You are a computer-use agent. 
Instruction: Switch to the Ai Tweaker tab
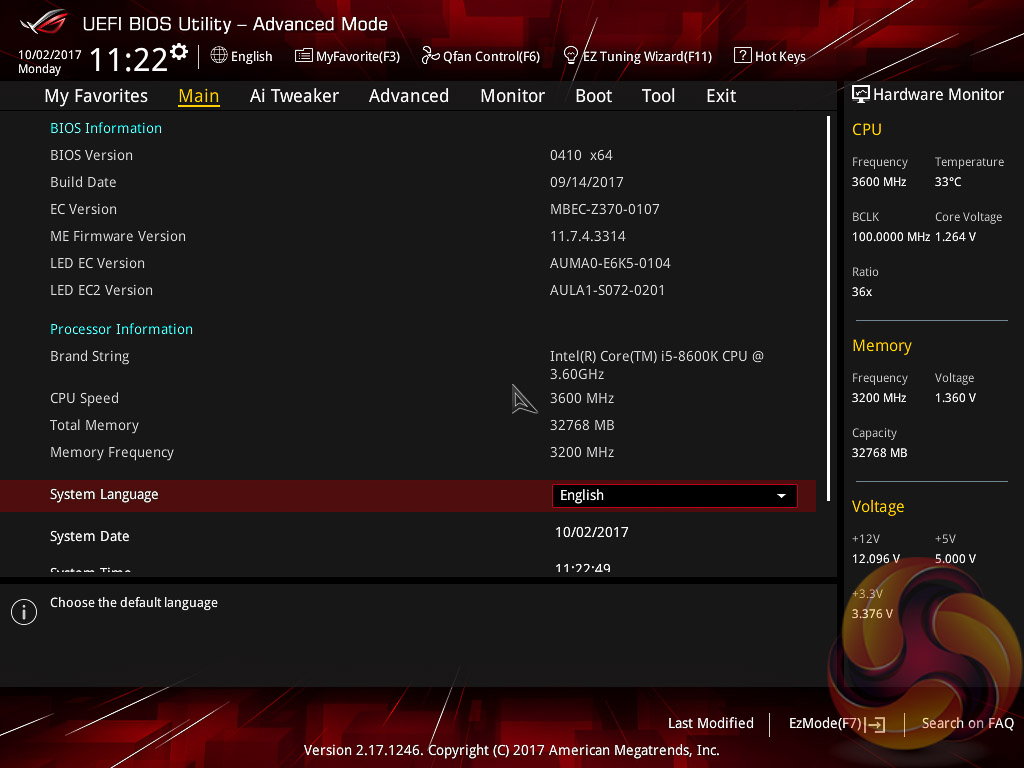294,96
